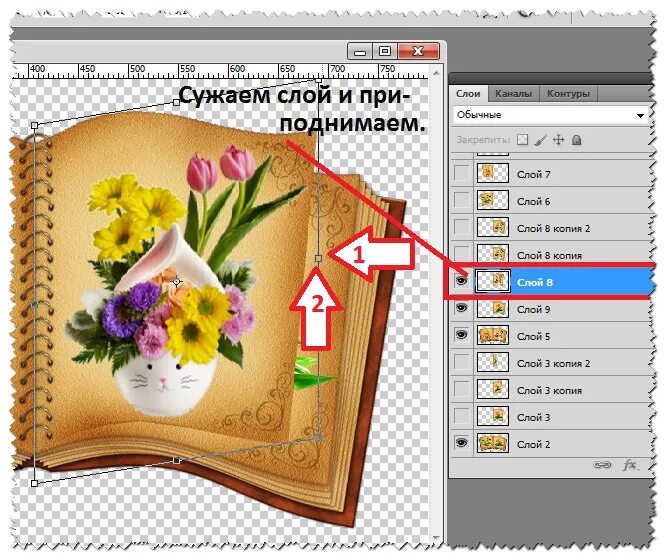Click thumbnail of Слой 5

click(493, 335)
